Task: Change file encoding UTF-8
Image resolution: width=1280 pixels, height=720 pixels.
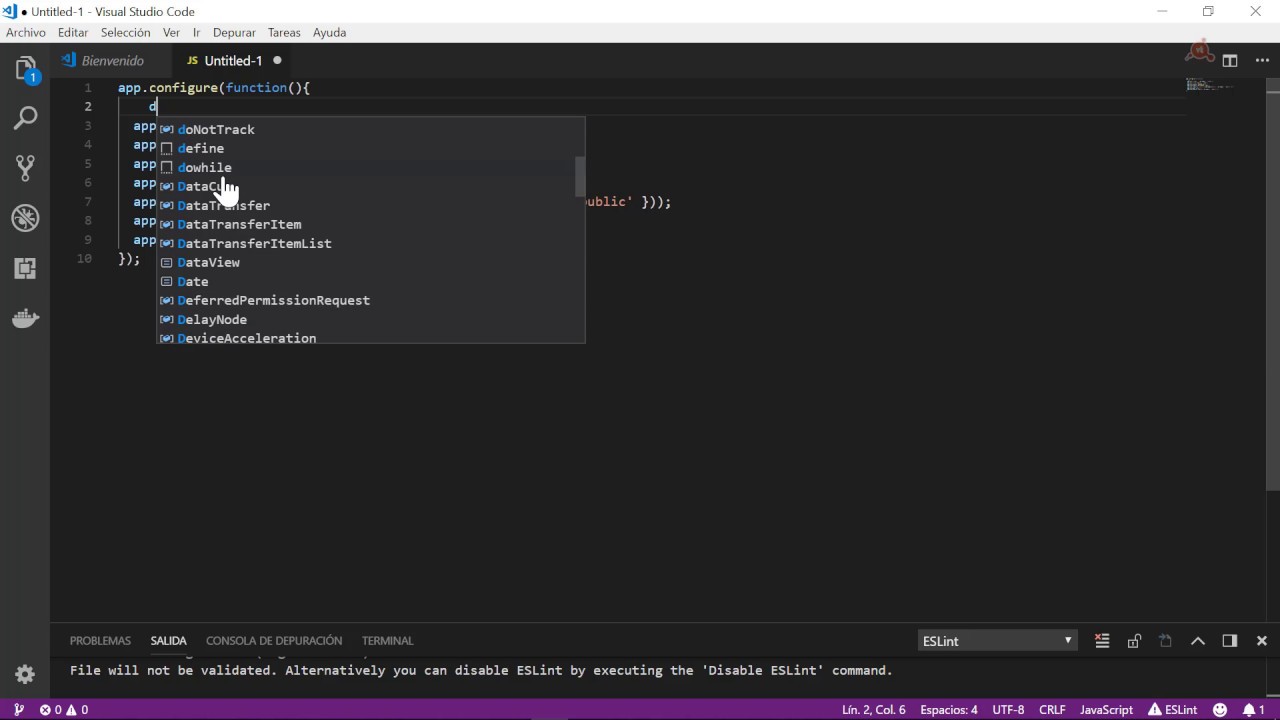Action: [x=1008, y=710]
